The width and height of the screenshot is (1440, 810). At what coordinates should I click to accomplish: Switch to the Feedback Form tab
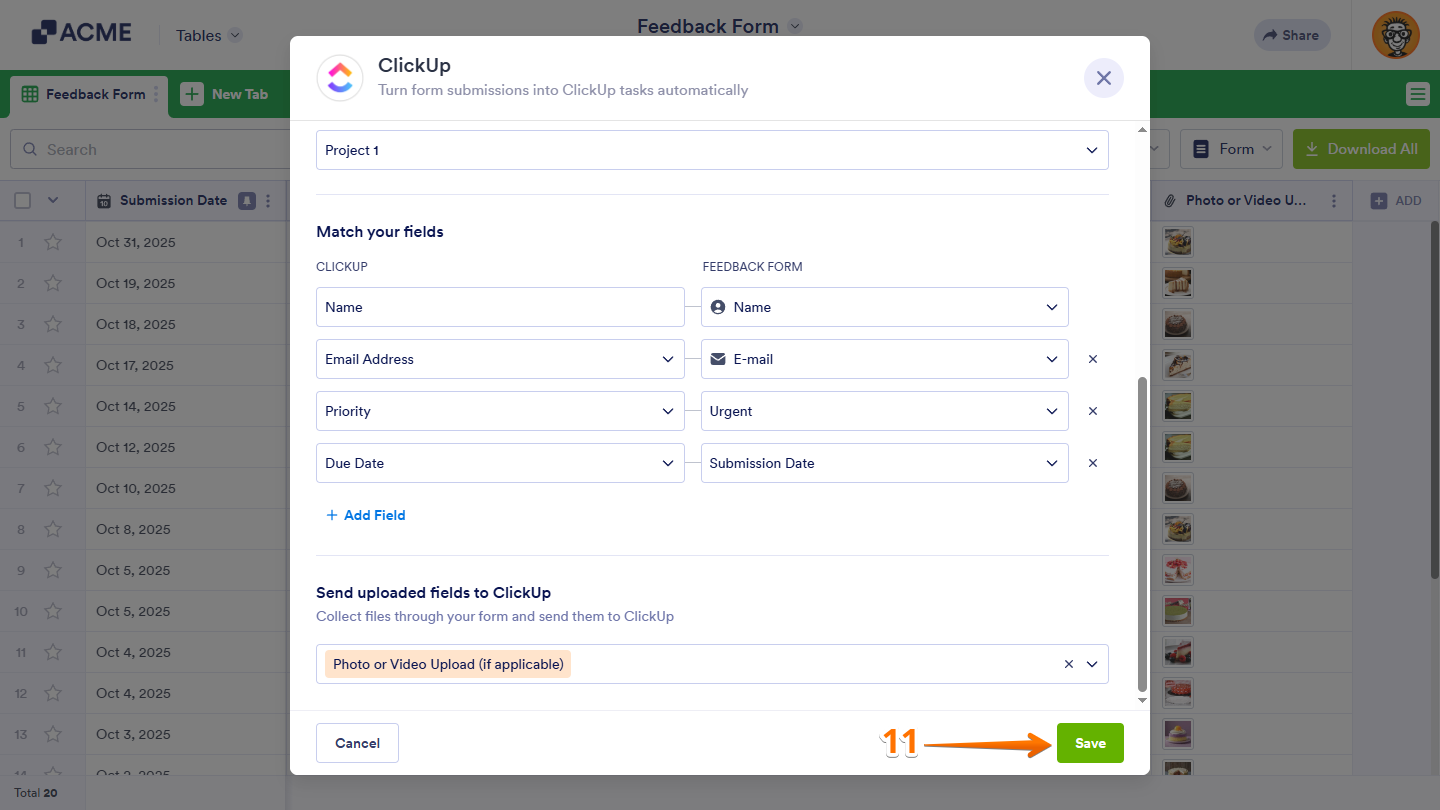pos(88,93)
